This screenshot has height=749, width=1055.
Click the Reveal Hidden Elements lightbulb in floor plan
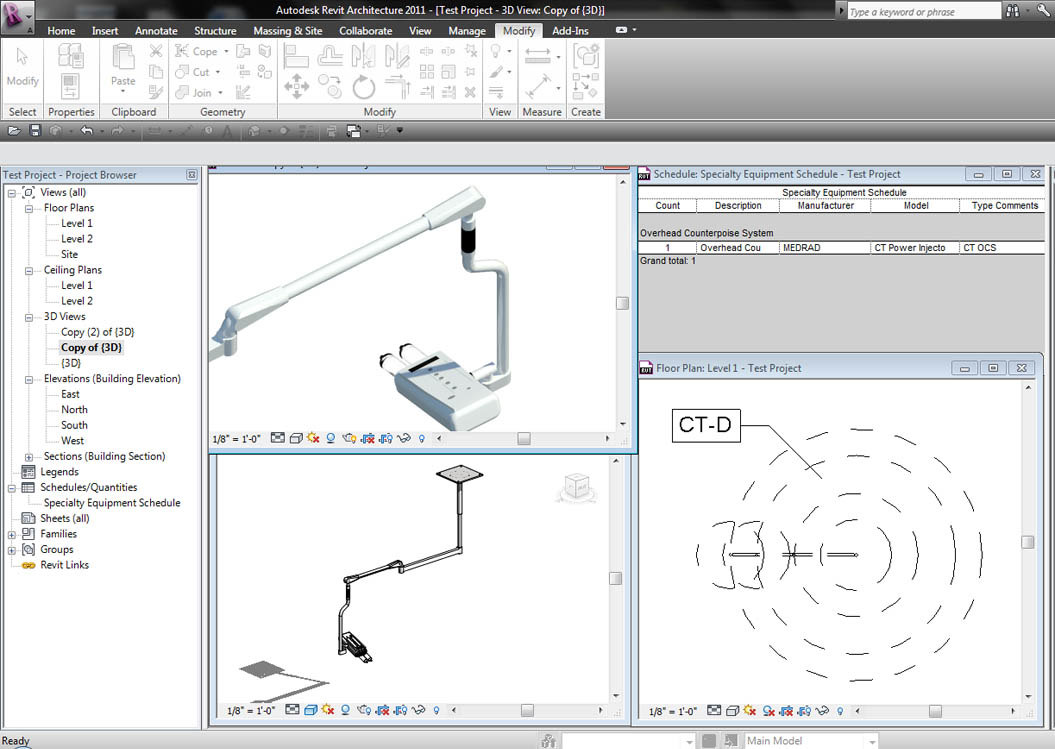click(x=838, y=712)
